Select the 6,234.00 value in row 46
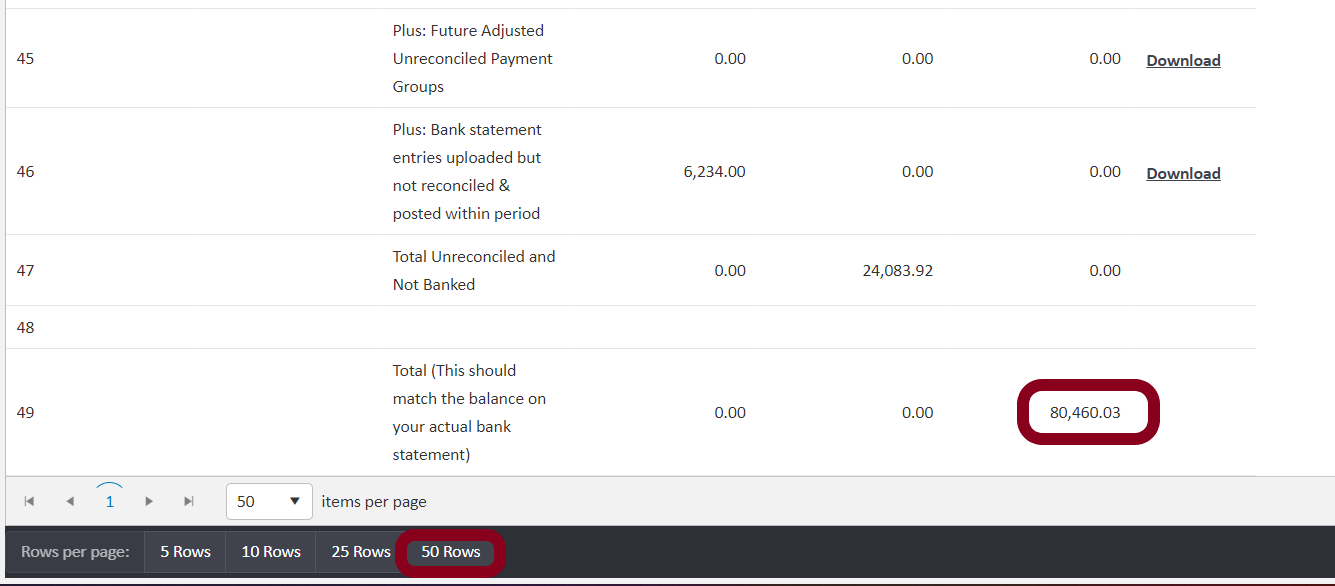Viewport: 1335px width, 586px height. coord(714,172)
